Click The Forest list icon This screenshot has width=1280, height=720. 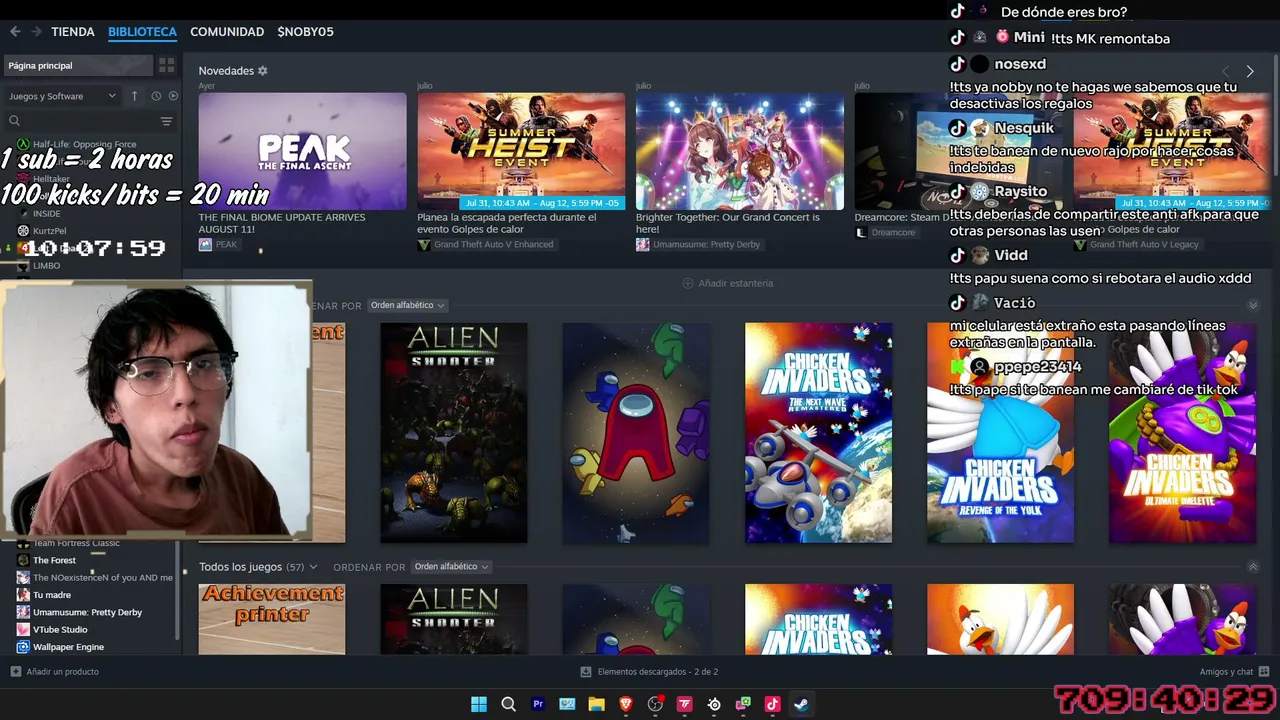[24, 560]
